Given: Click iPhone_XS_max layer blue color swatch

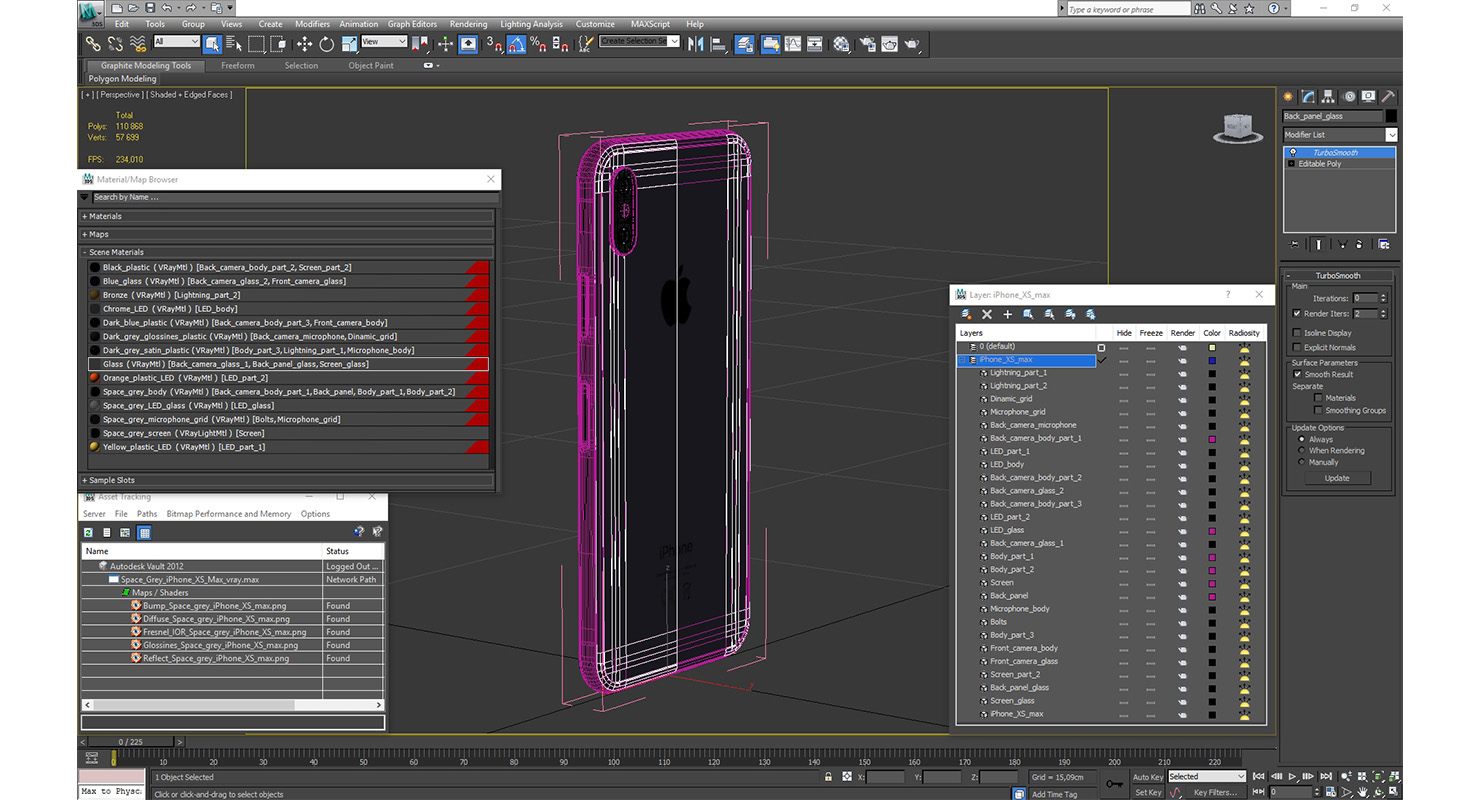Looking at the screenshot, I should pos(1212,360).
